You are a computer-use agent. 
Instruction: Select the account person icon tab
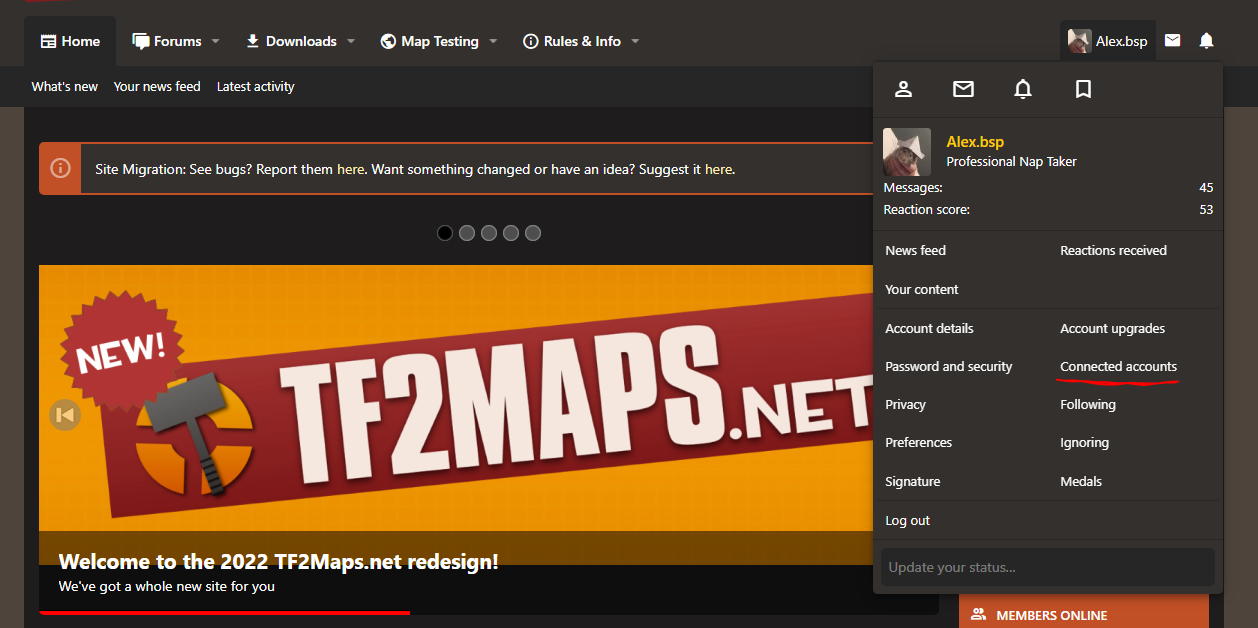(903, 89)
